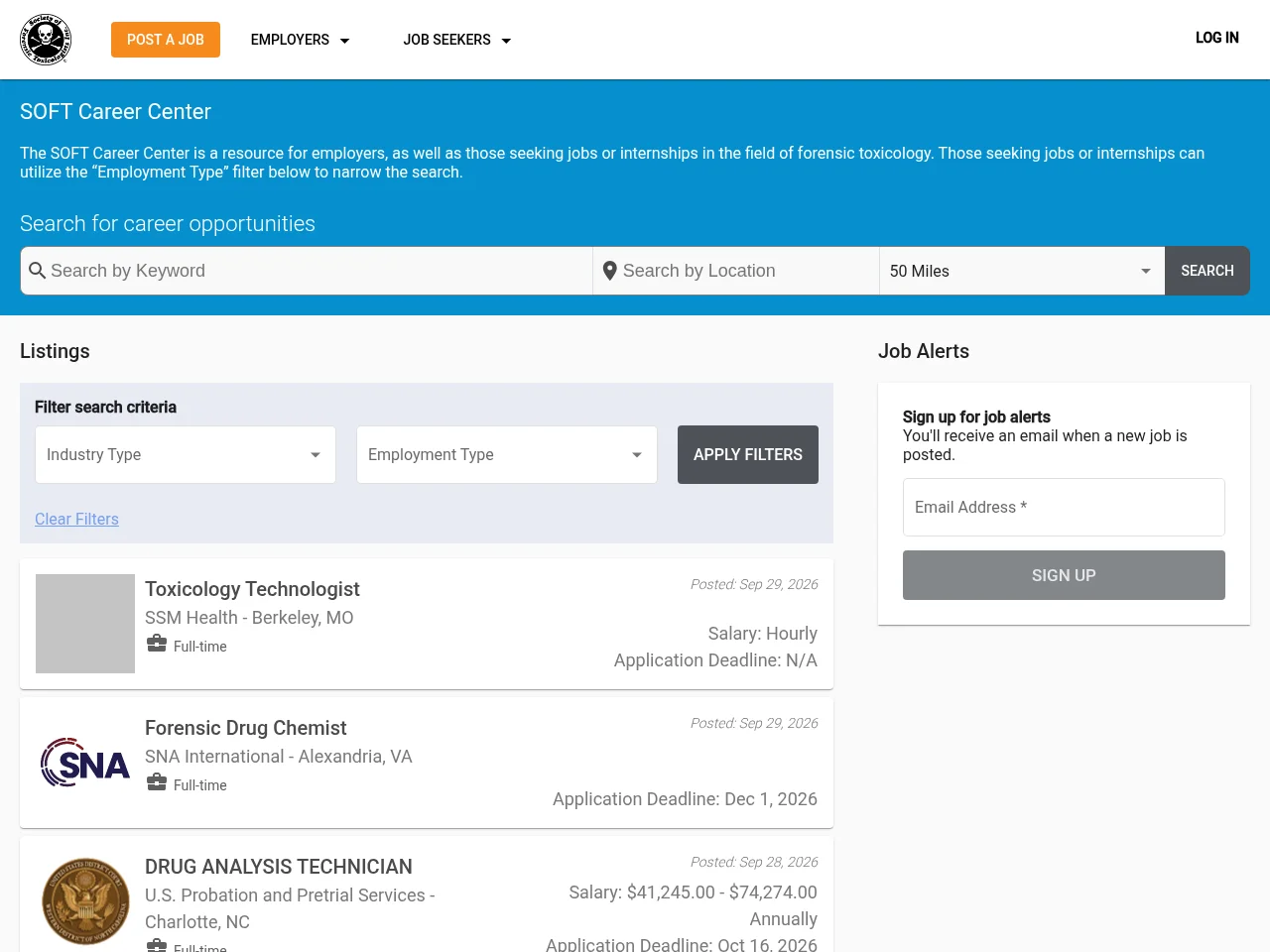Click the Post a Job button
The height and width of the screenshot is (952, 1270).
click(x=166, y=40)
